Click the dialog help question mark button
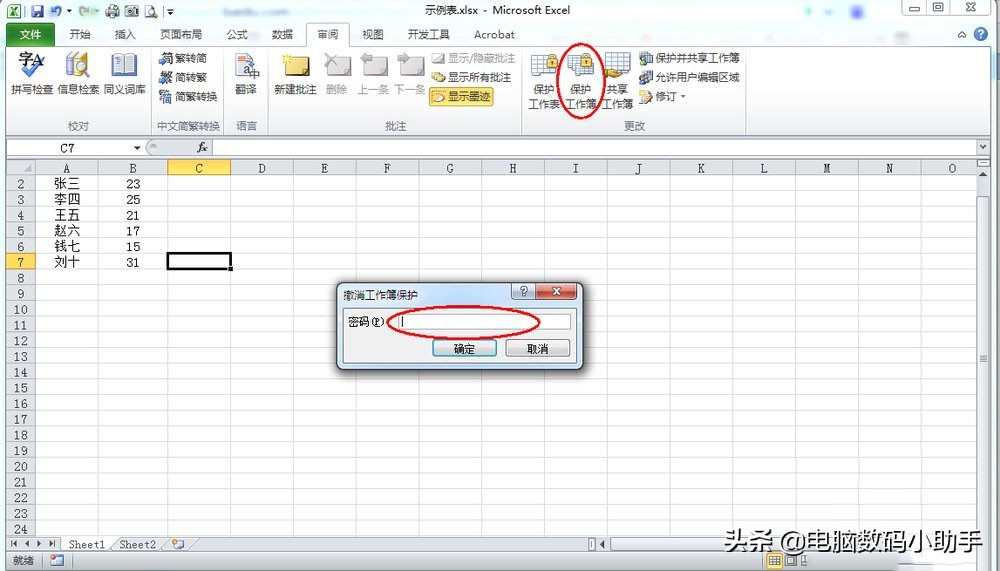 523,292
